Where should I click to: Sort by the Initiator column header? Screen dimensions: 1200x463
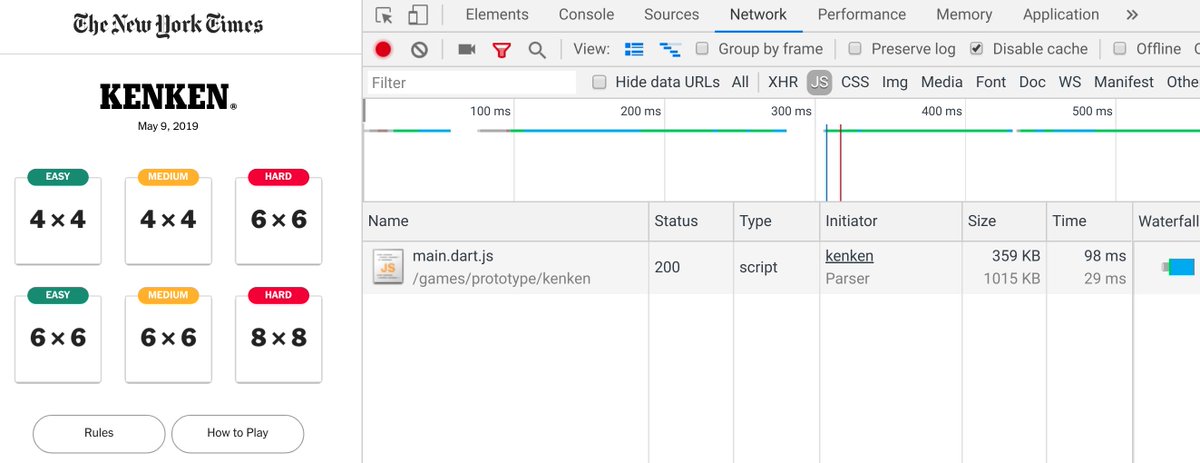pos(890,221)
